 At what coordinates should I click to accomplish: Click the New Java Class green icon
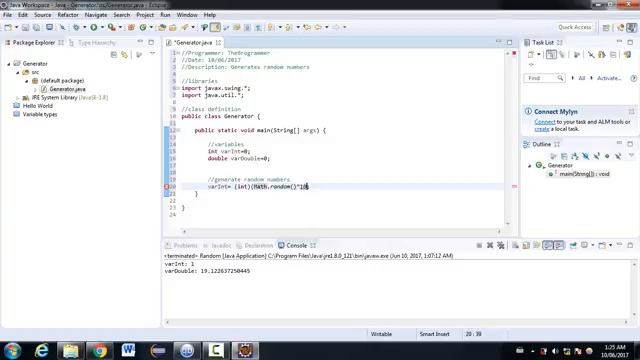tap(143, 27)
